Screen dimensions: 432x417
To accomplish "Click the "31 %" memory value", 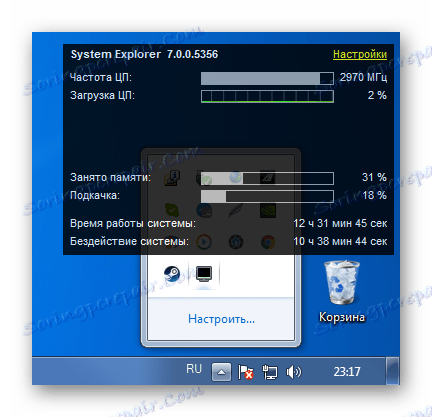I will (x=375, y=177).
